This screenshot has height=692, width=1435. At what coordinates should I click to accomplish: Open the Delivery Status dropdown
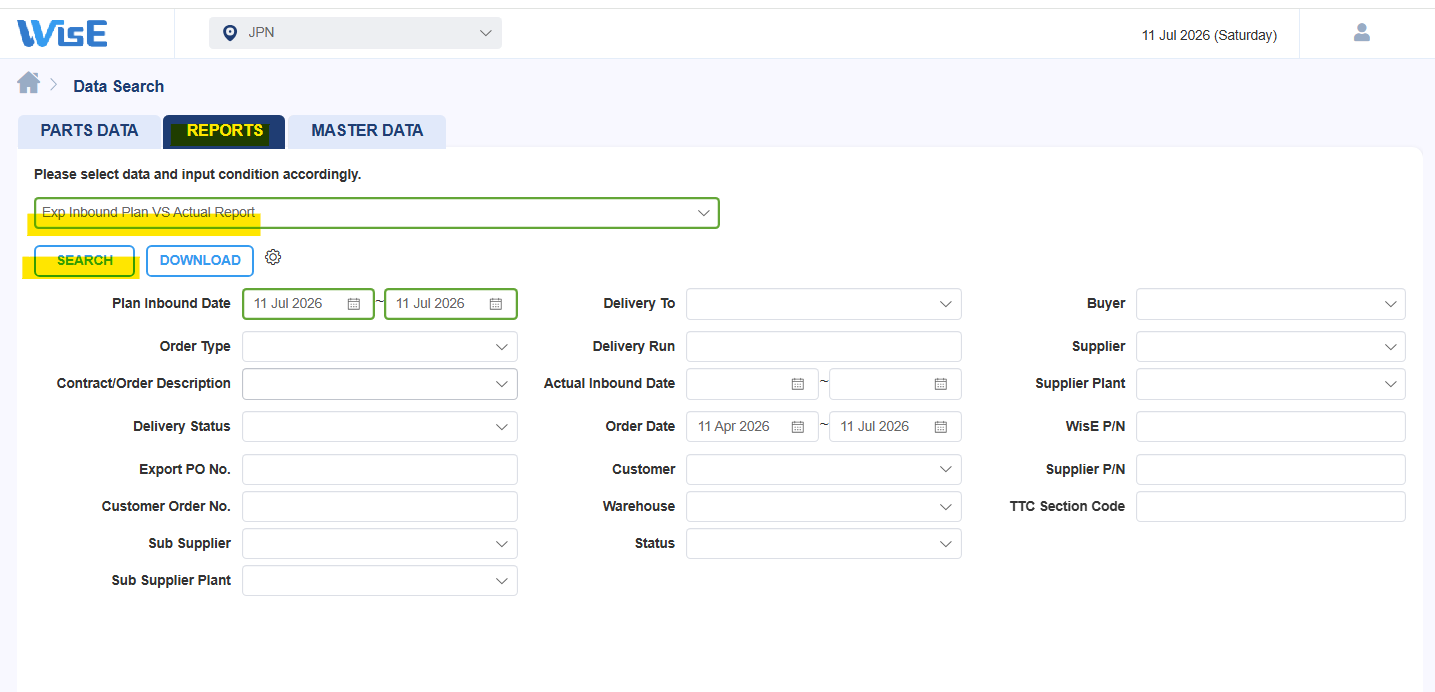pyautogui.click(x=380, y=427)
